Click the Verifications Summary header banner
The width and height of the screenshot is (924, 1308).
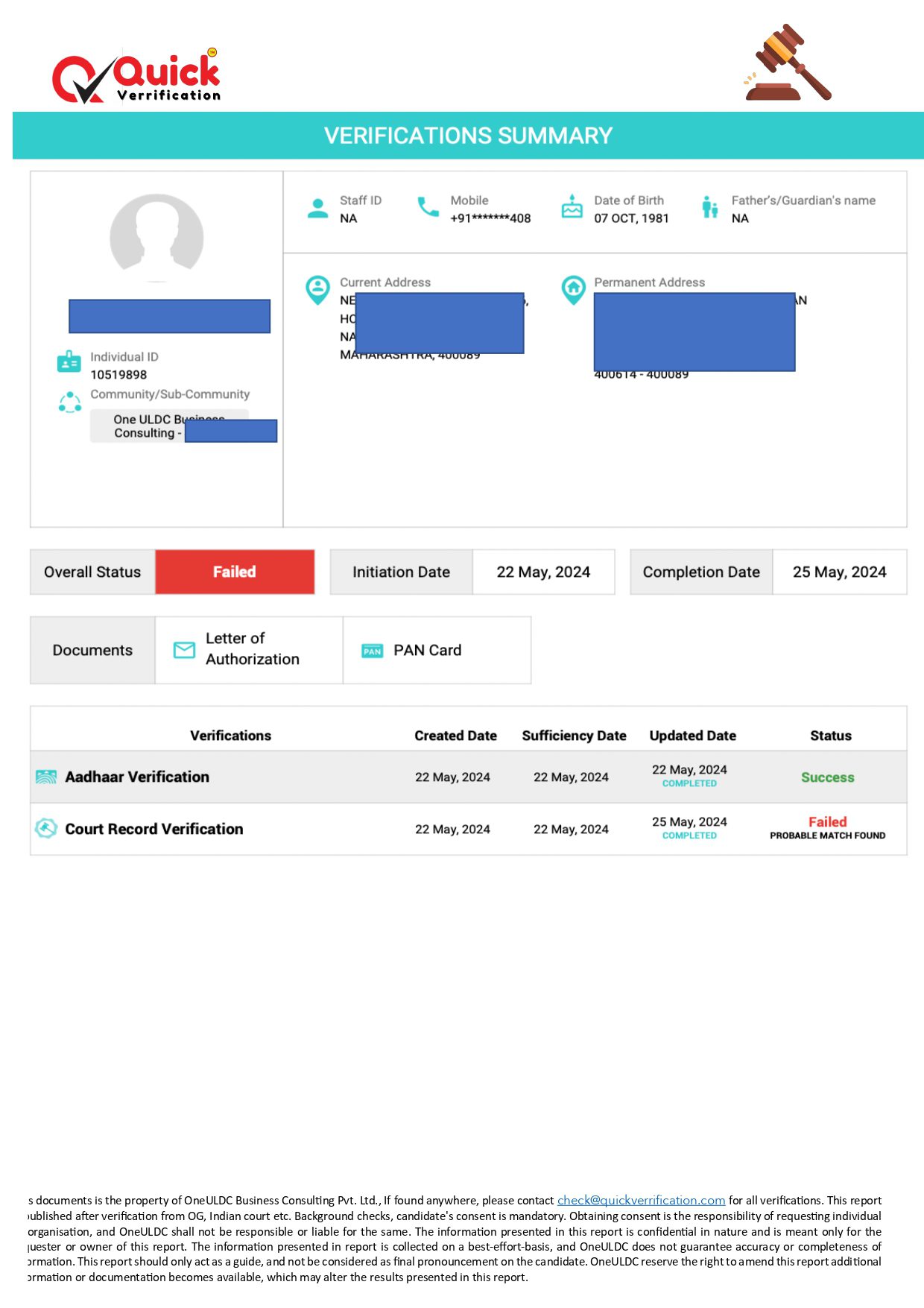[x=468, y=136]
